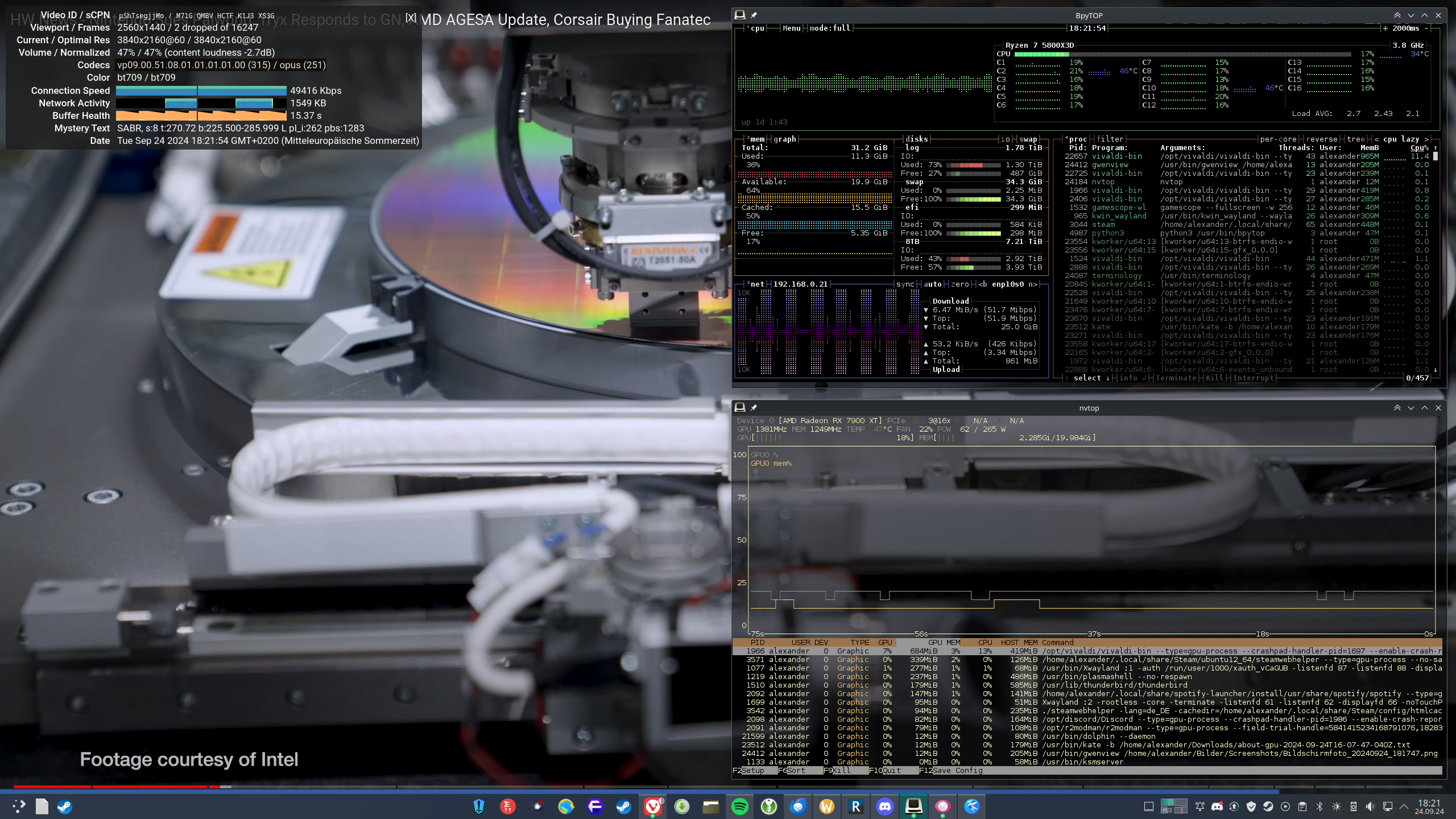Open Discord from the taskbar
The height and width of the screenshot is (819, 1456).
tap(884, 806)
